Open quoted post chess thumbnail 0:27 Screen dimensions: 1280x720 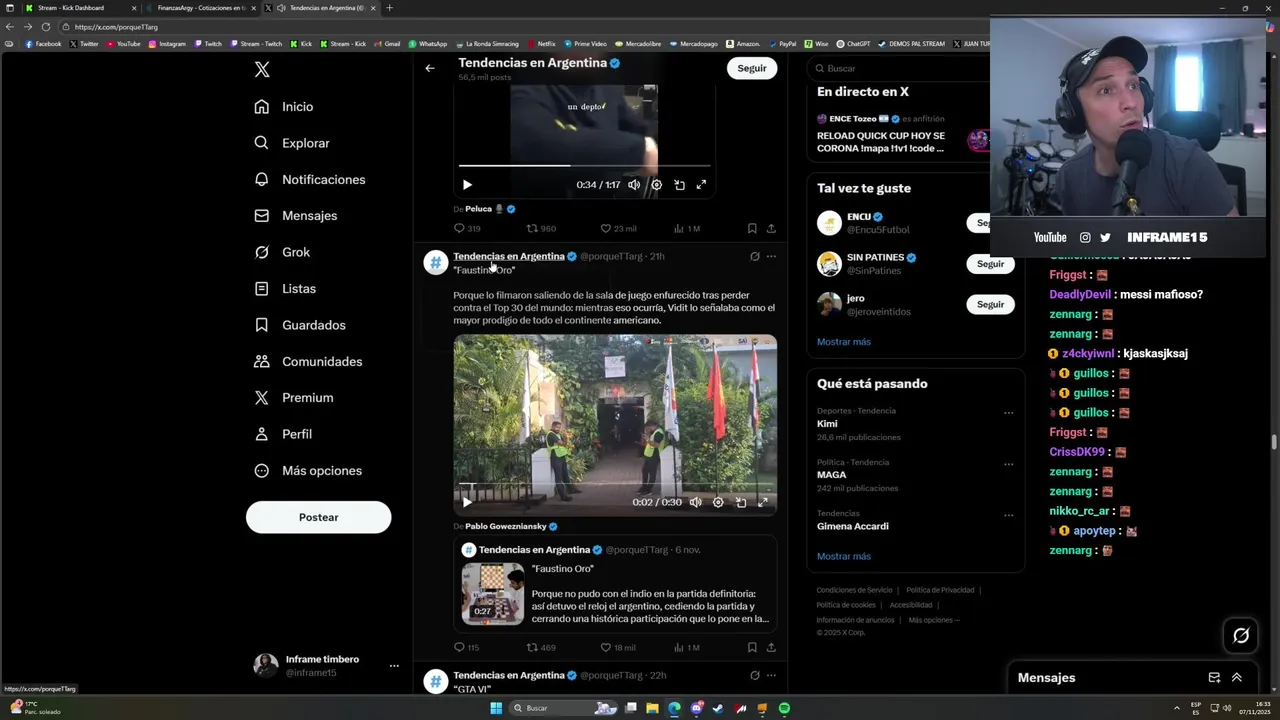coord(492,594)
